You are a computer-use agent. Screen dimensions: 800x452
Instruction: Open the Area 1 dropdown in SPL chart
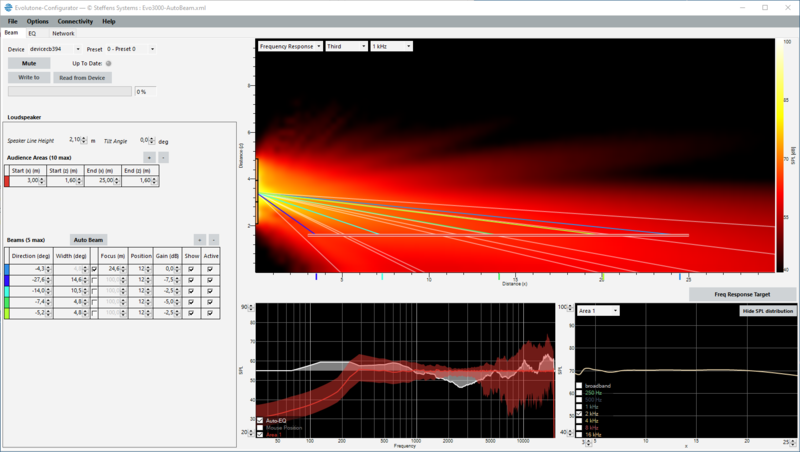coord(598,311)
